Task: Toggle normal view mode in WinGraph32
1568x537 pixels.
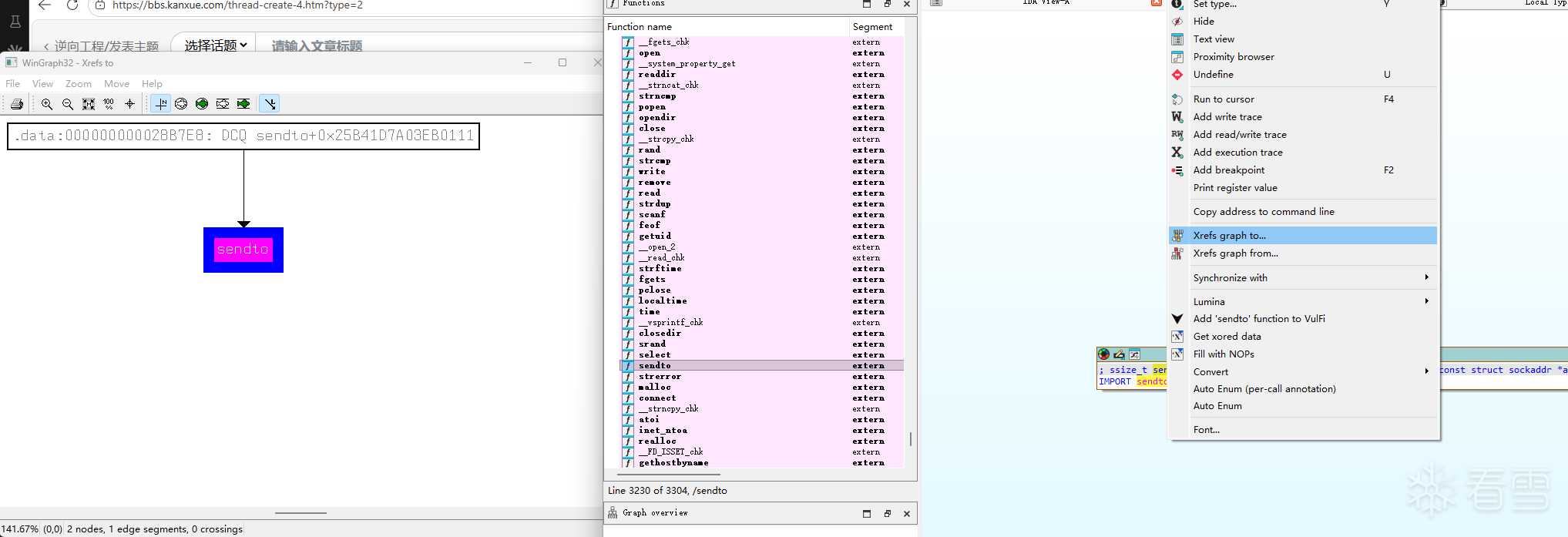Action: click(161, 104)
